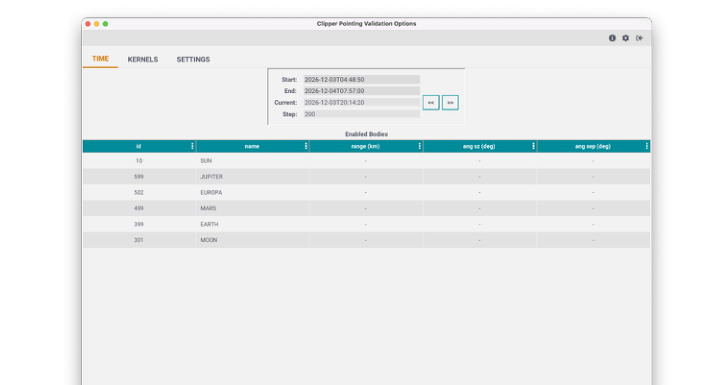This screenshot has width=710, height=385.
Task: Step time backward with << button
Action: coord(431,102)
